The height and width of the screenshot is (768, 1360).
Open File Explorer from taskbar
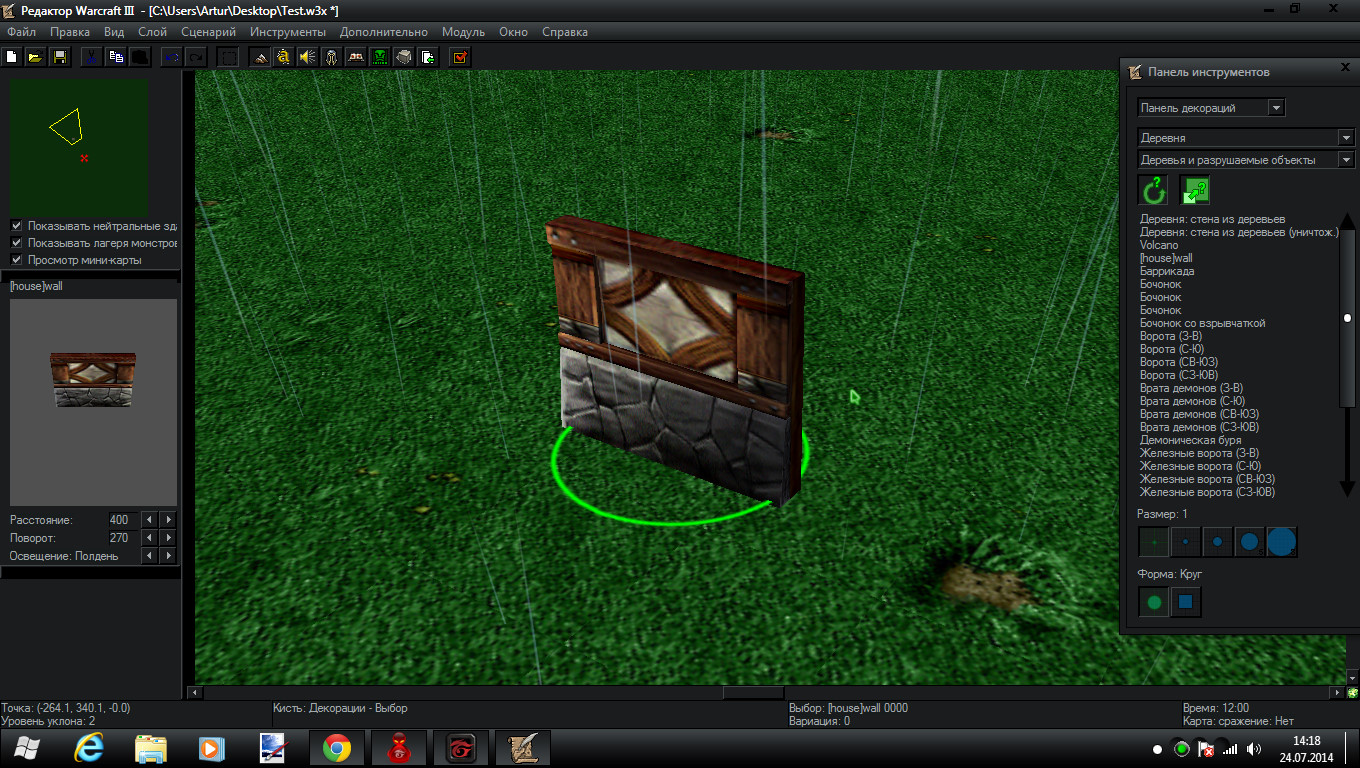151,748
